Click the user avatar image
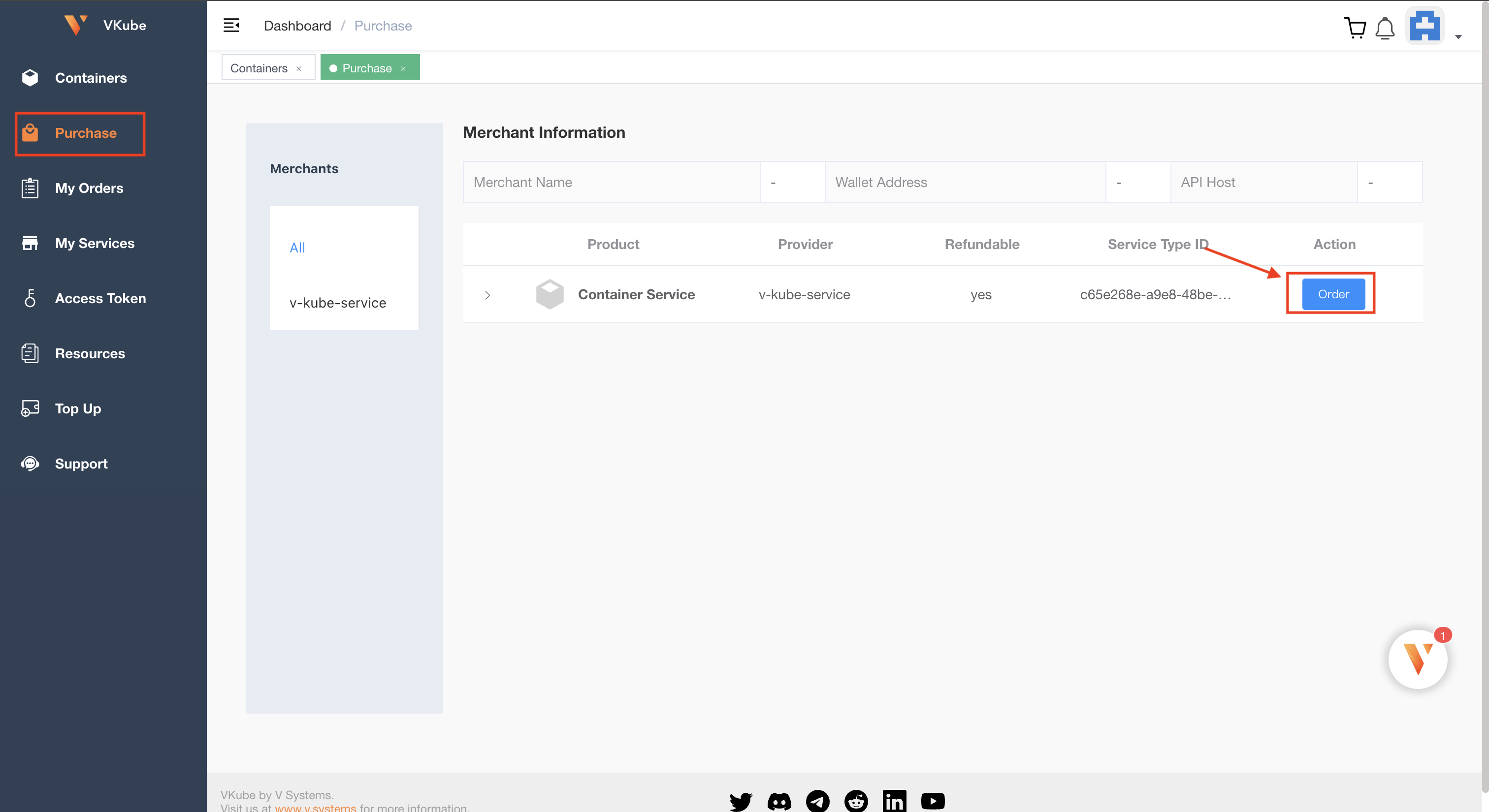The image size is (1489, 812). click(1425, 26)
